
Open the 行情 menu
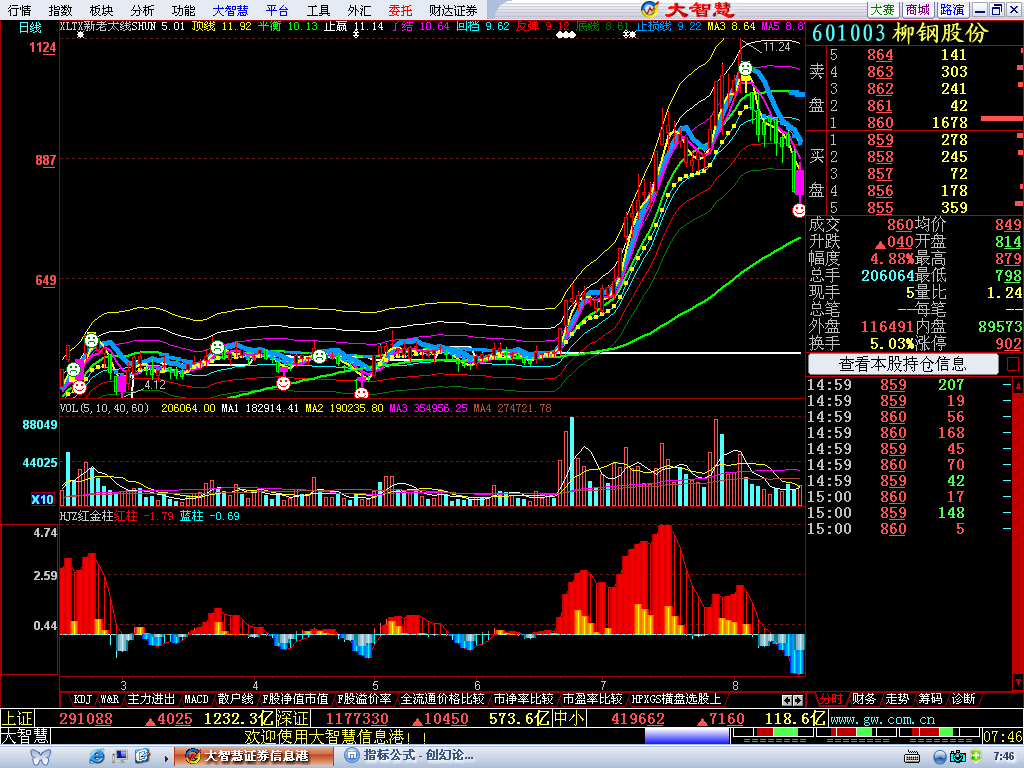[x=19, y=10]
